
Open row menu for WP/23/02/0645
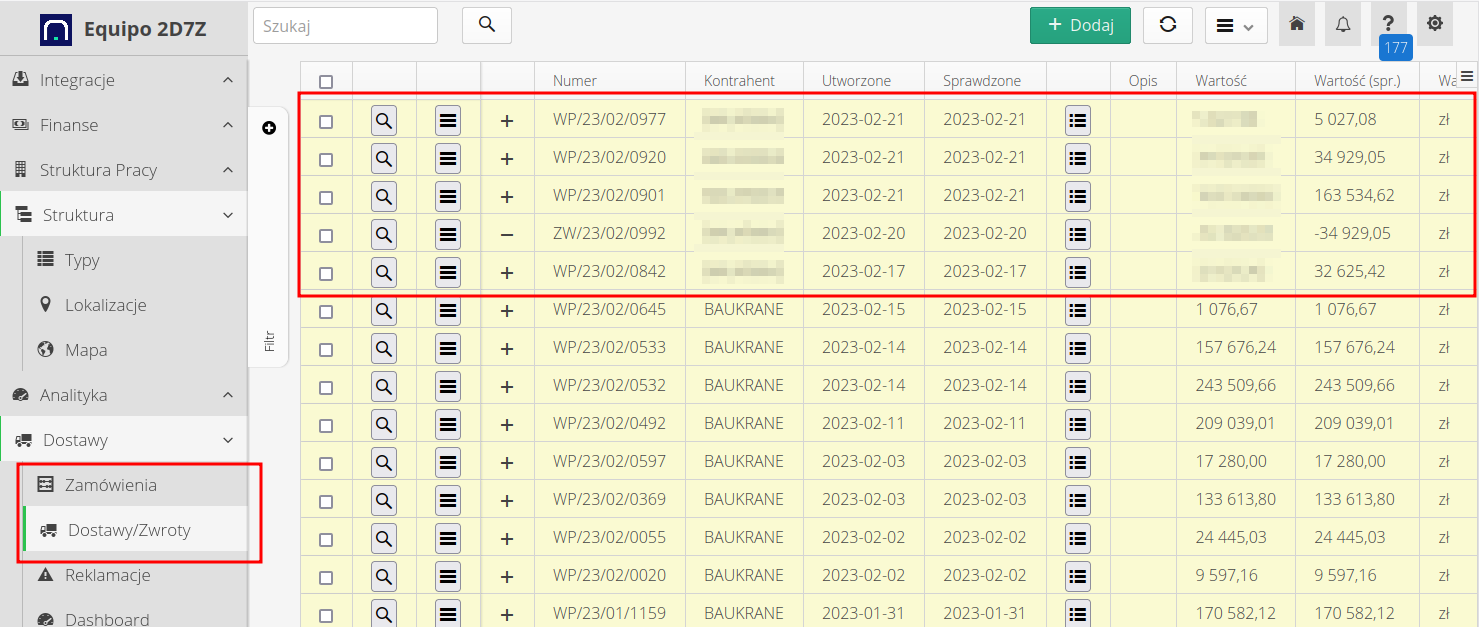click(x=448, y=310)
